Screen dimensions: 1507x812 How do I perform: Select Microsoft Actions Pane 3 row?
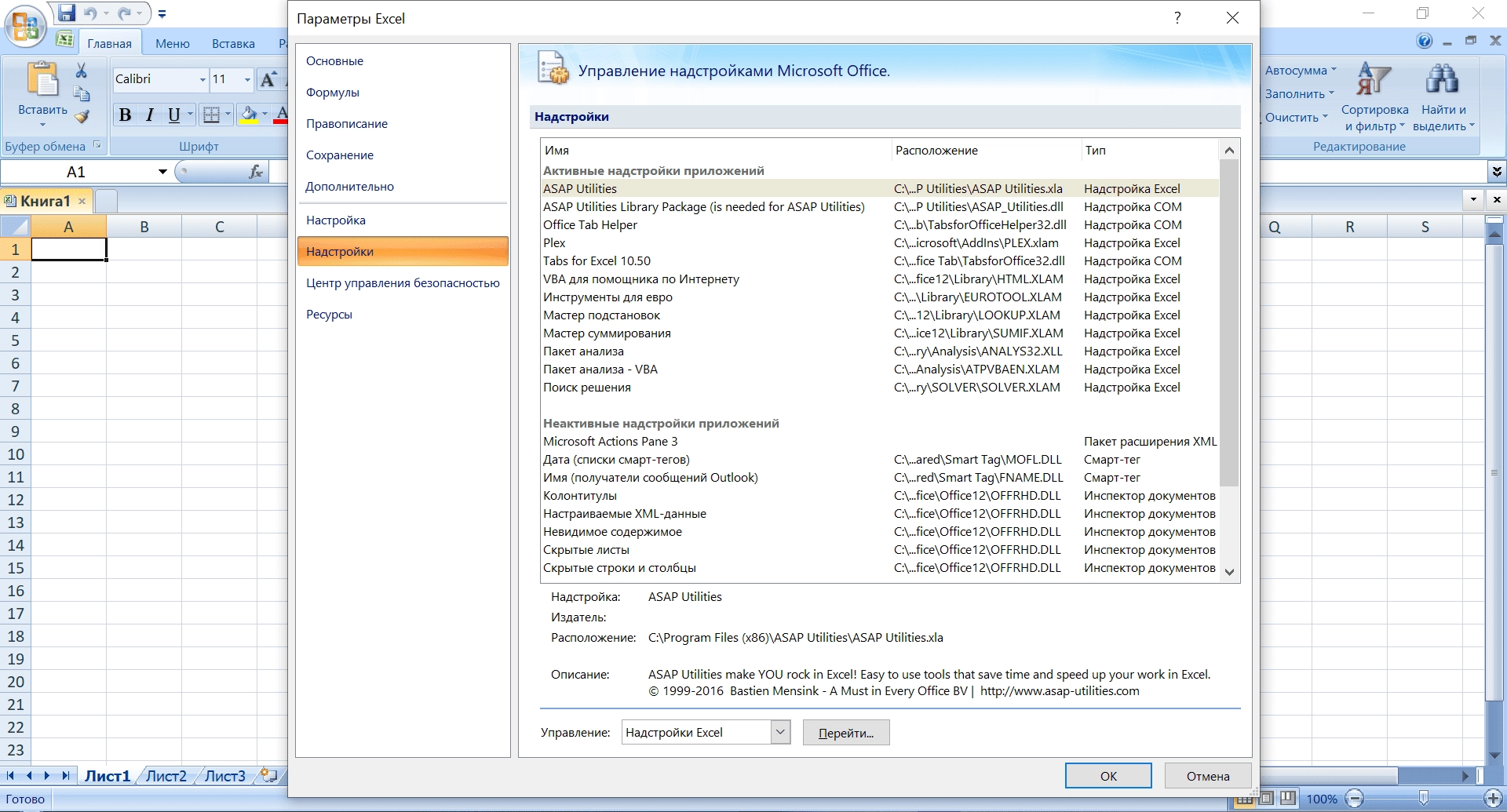point(879,442)
